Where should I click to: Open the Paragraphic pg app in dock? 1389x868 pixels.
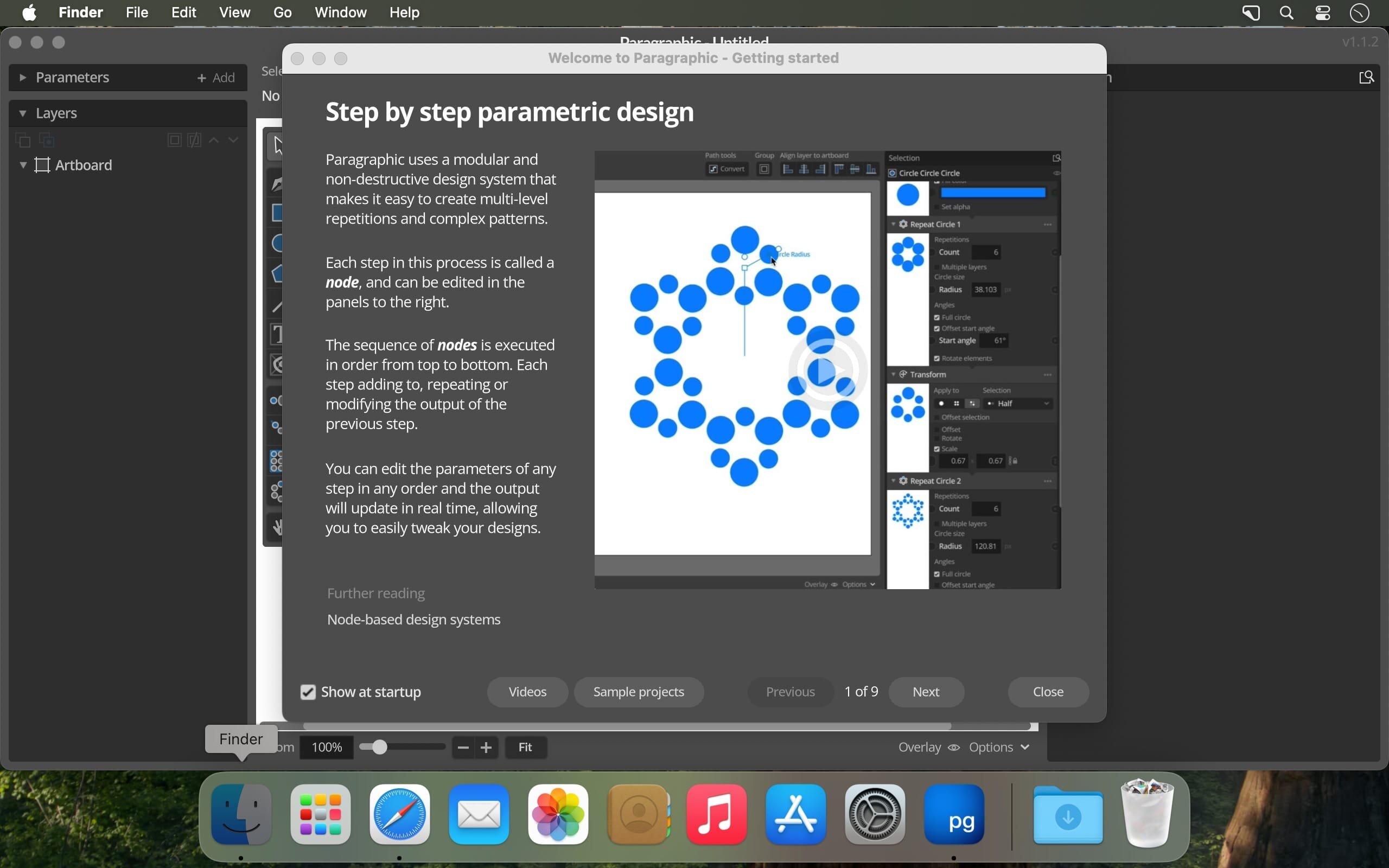[x=954, y=815]
